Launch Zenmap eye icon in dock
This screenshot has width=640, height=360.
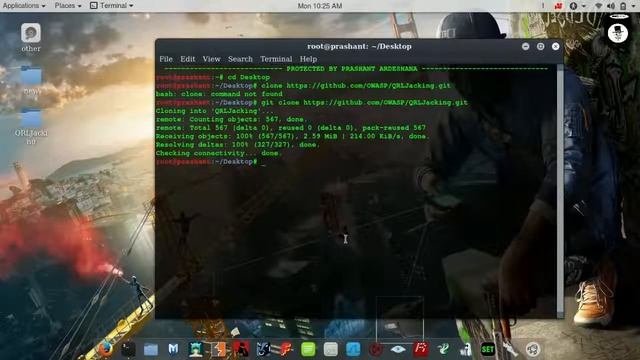click(x=398, y=349)
